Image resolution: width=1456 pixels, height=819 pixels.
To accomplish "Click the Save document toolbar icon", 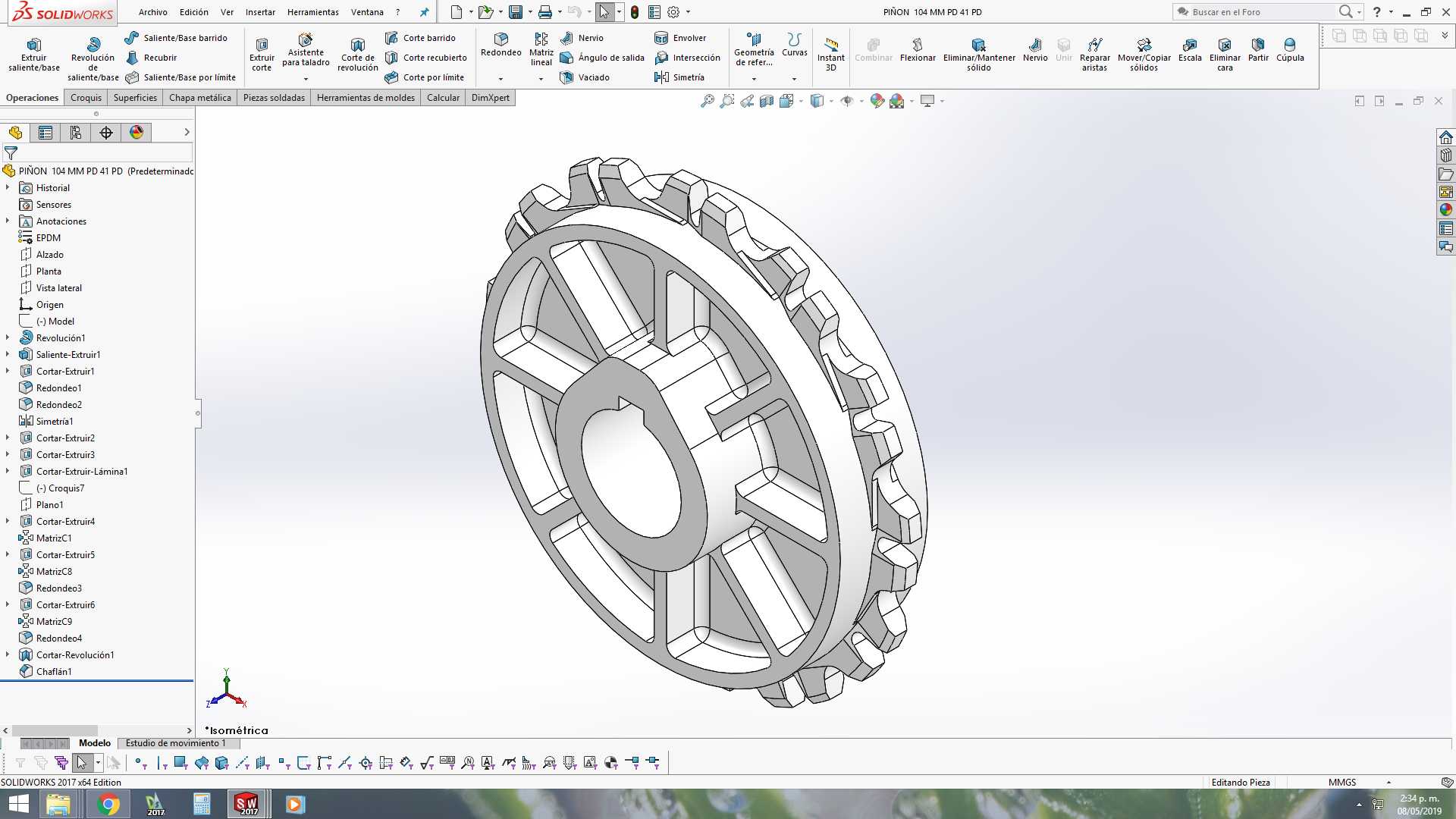I will 516,12.
